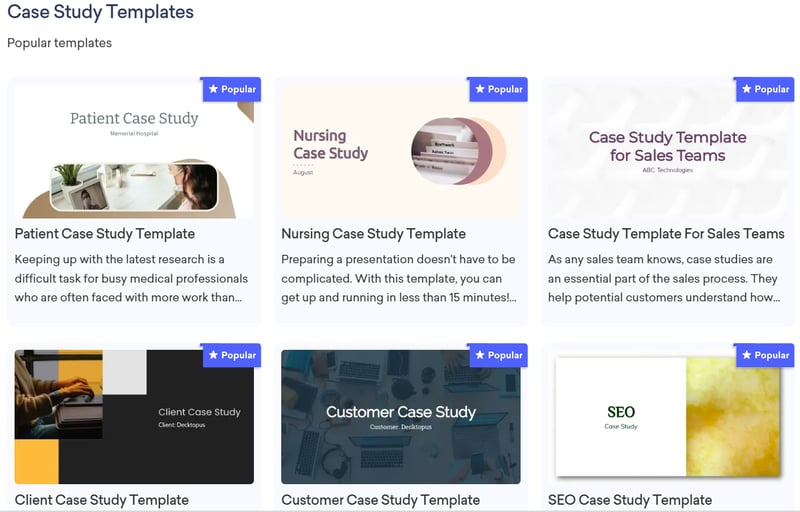Click the star Popular badge on Patient Case Study
This screenshot has height=512, width=800.
pyautogui.click(x=232, y=89)
